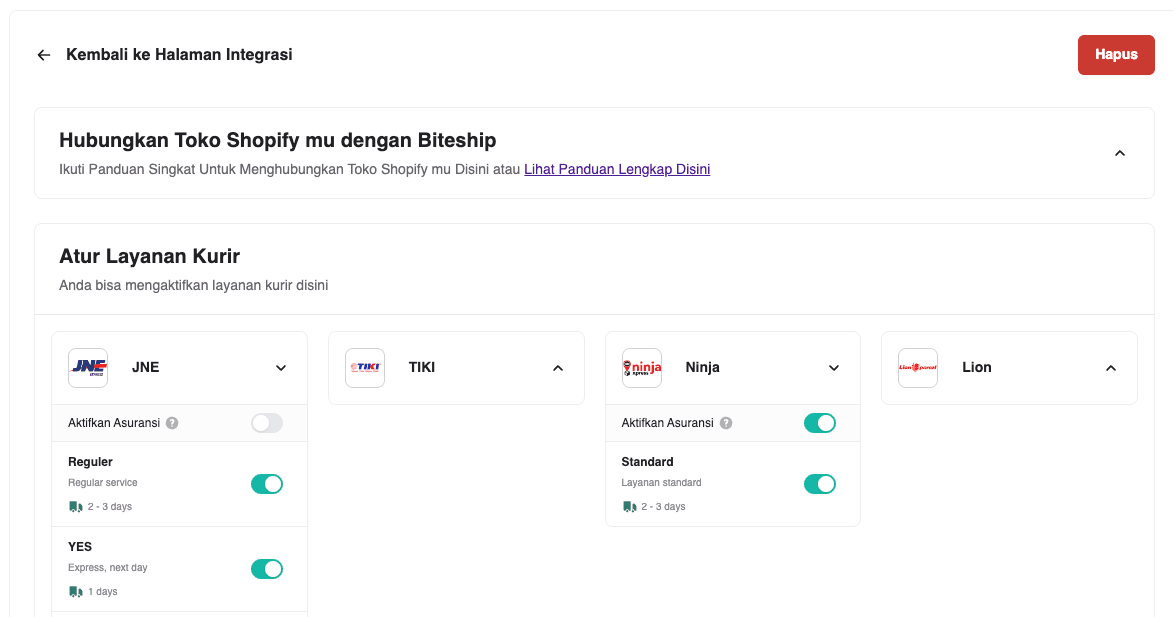Click 'Anda bisa mengaktifkan layanan kurir disini' text
Image resolution: width=1173 pixels, height=617 pixels.
click(x=194, y=285)
